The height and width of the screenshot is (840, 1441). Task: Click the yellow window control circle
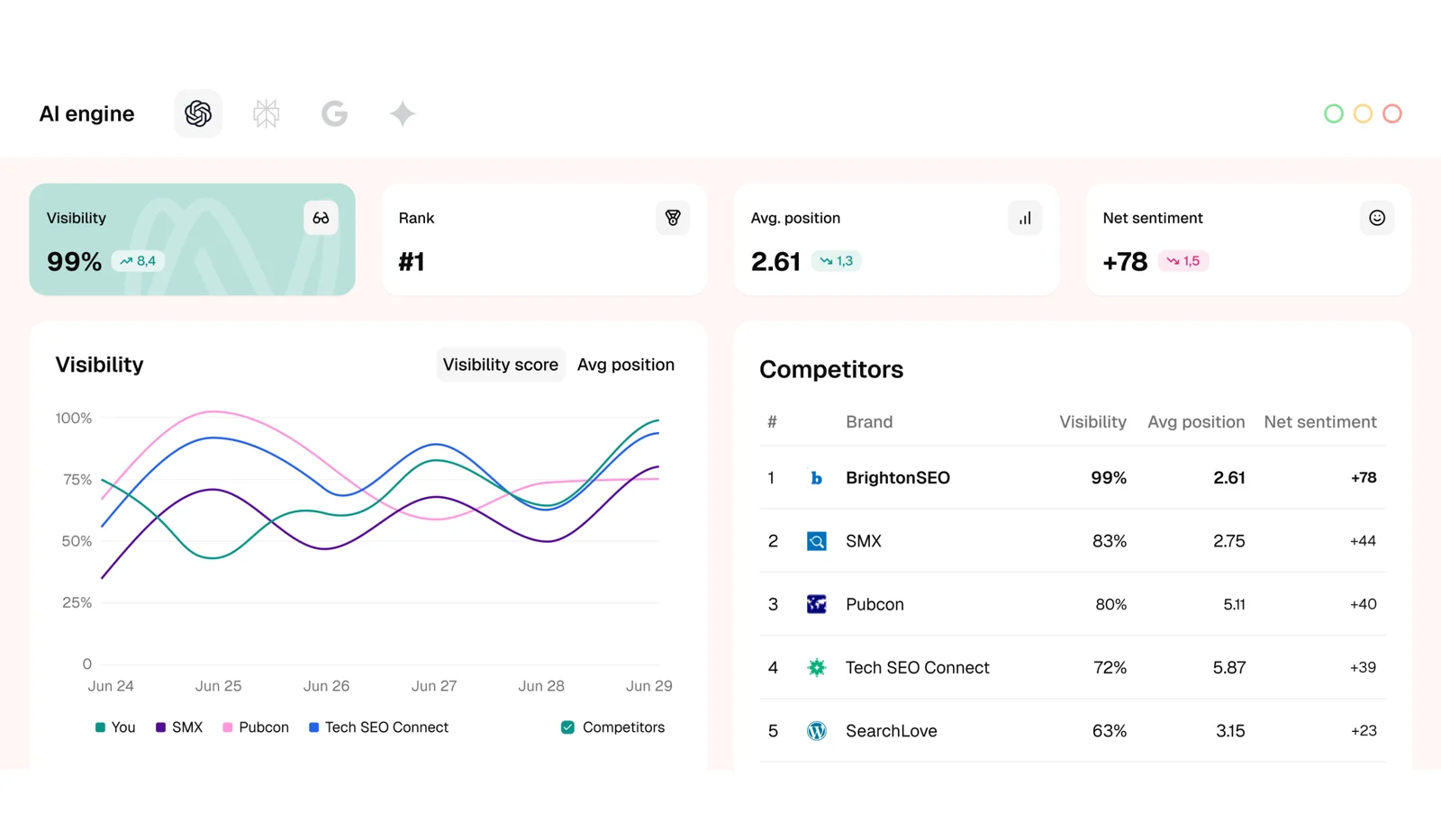1363,113
